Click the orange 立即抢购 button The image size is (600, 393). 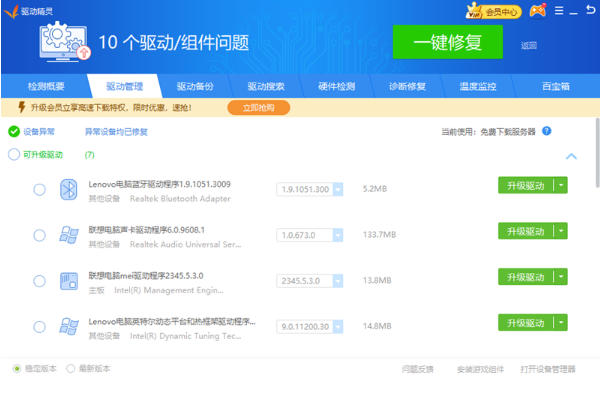pyautogui.click(x=259, y=108)
